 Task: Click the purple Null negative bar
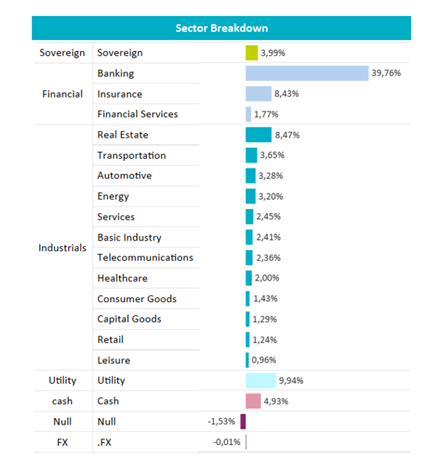pos(243,421)
